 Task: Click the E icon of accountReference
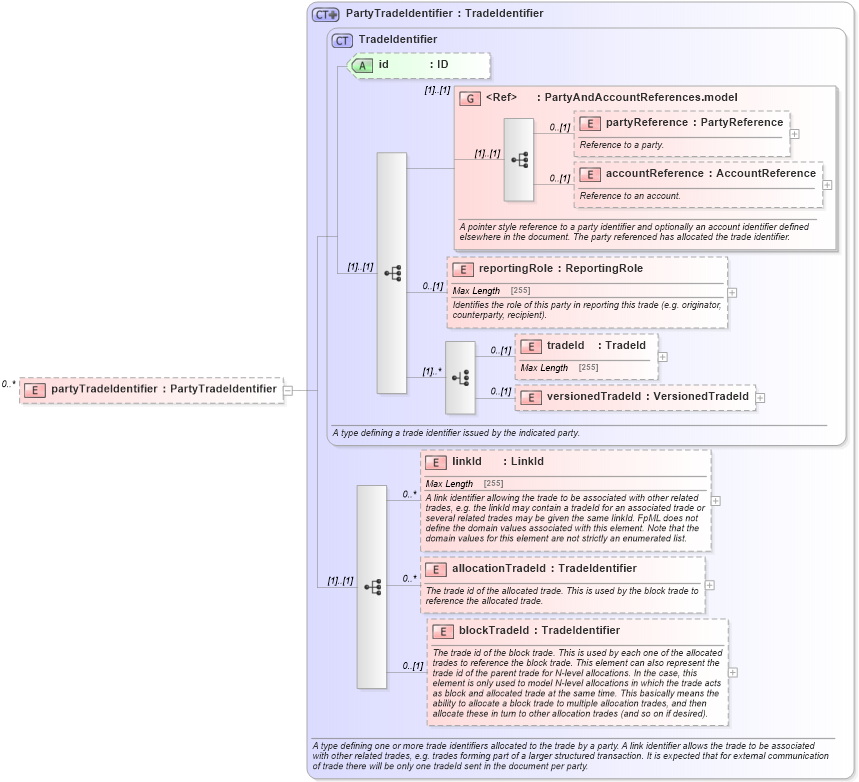point(589,175)
